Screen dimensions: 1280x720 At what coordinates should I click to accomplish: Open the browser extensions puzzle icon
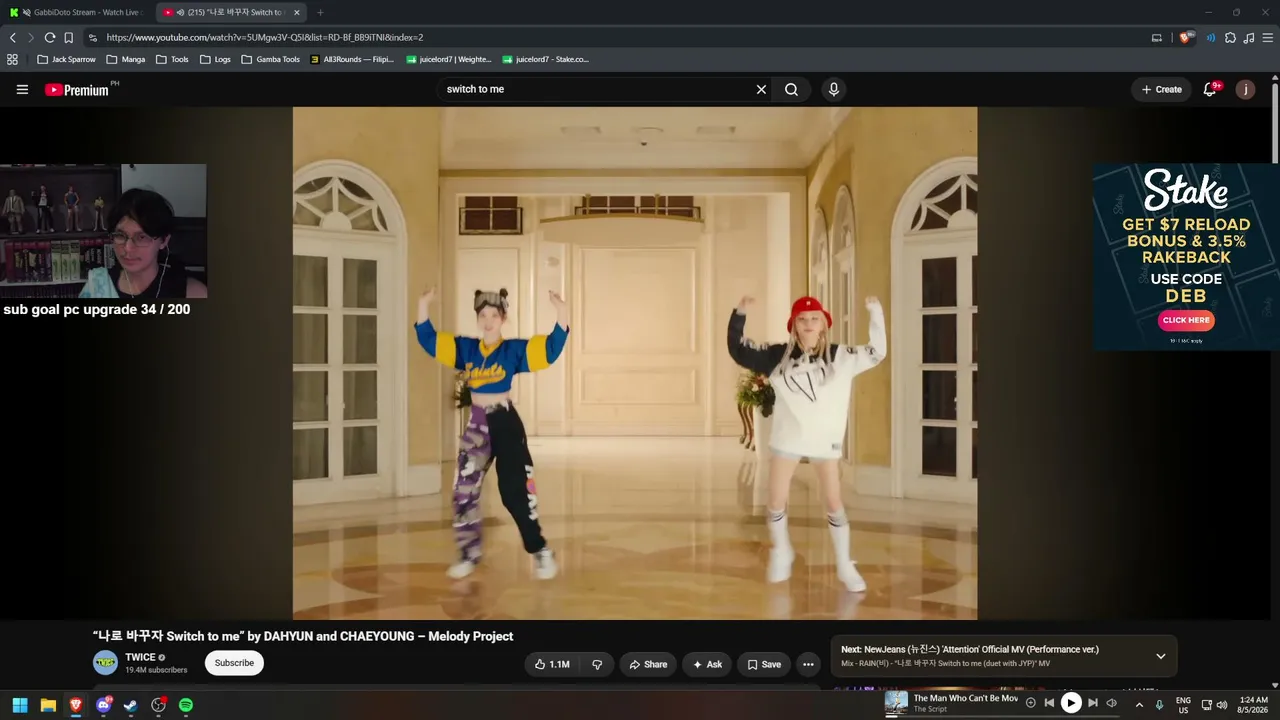click(x=1230, y=38)
